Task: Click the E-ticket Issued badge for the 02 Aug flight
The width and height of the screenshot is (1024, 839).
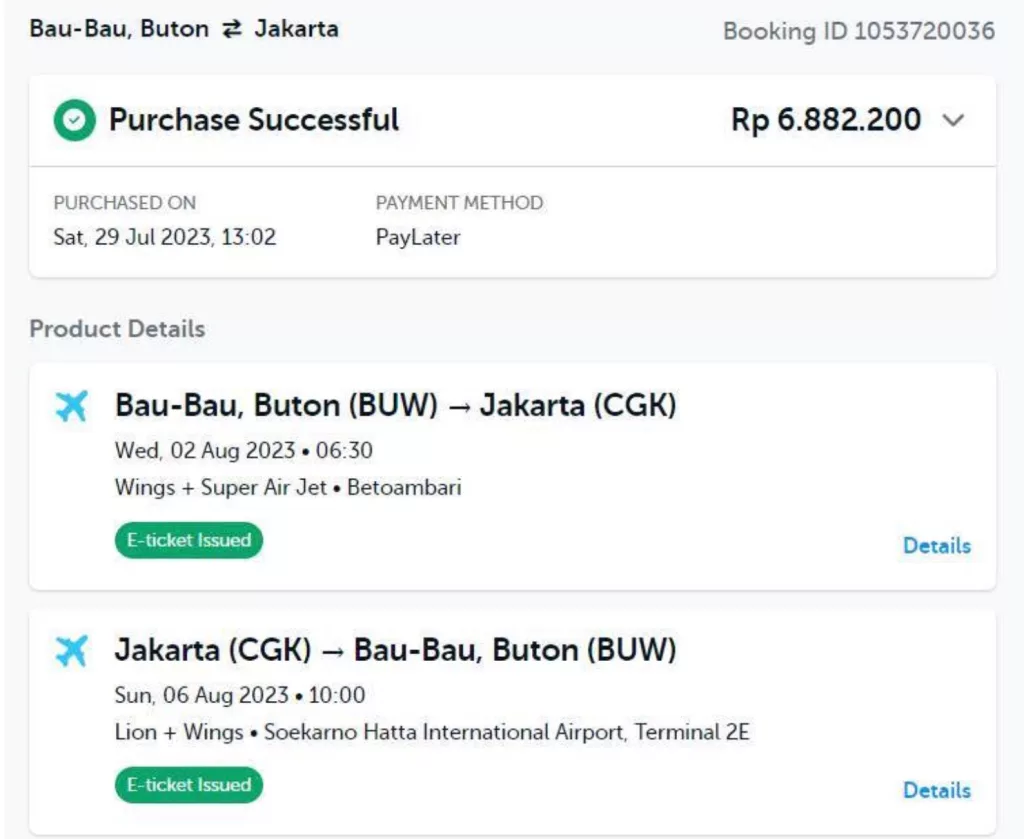Action: (189, 540)
